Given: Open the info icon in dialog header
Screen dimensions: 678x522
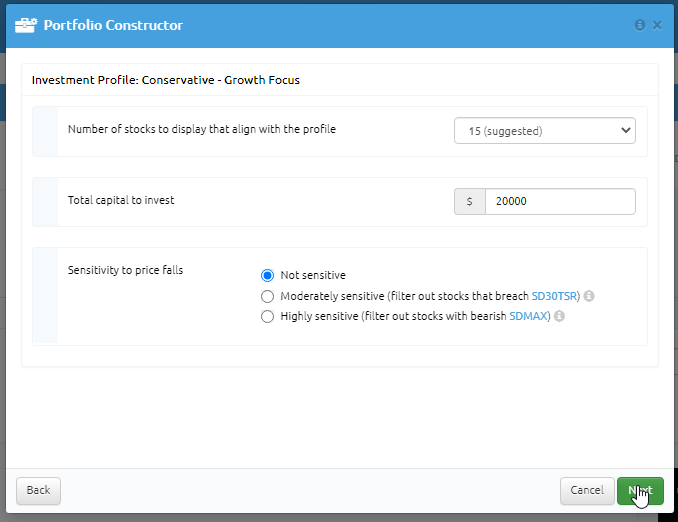Looking at the screenshot, I should click(640, 26).
